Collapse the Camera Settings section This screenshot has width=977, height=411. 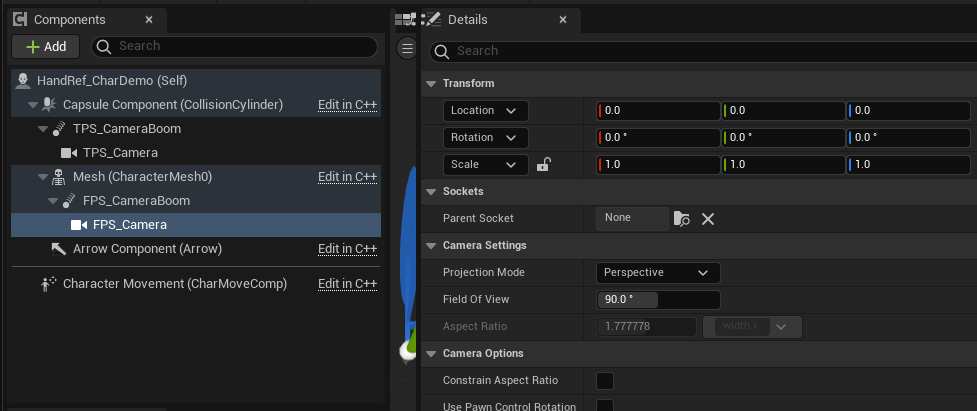pyautogui.click(x=431, y=245)
